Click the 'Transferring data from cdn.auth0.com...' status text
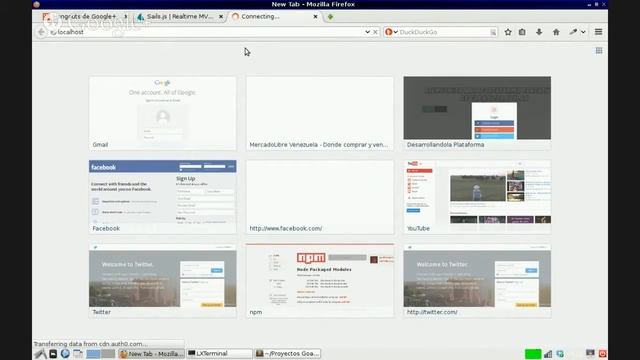640x360 pixels. click(x=91, y=344)
